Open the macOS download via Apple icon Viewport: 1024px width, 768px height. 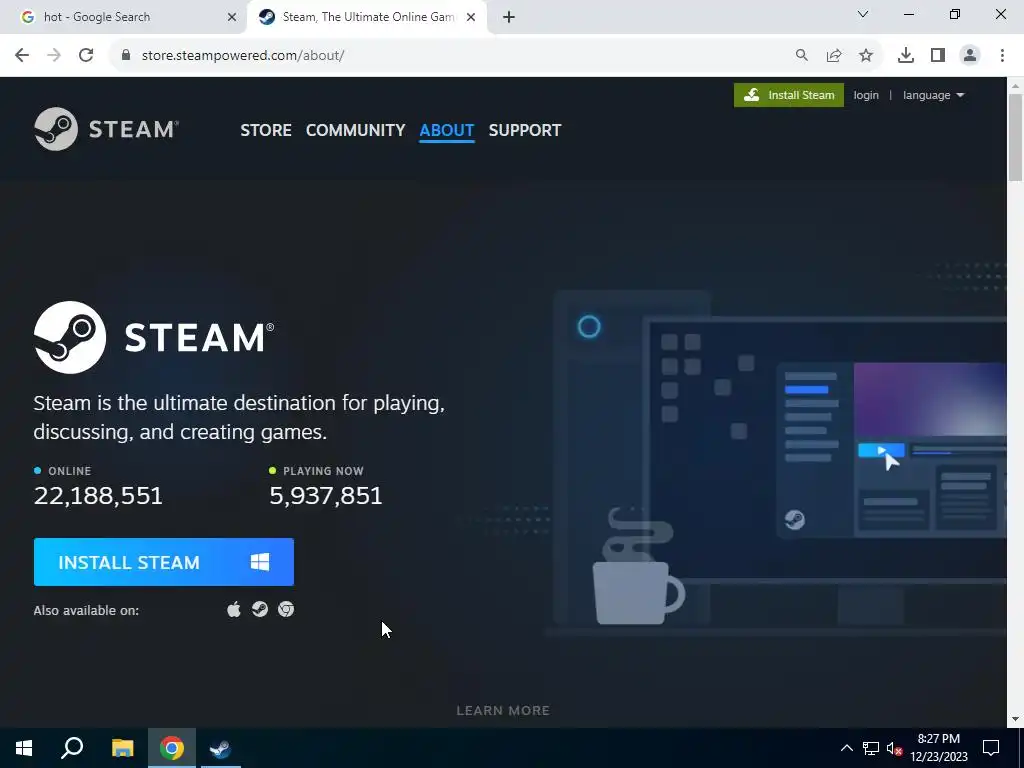pos(234,609)
